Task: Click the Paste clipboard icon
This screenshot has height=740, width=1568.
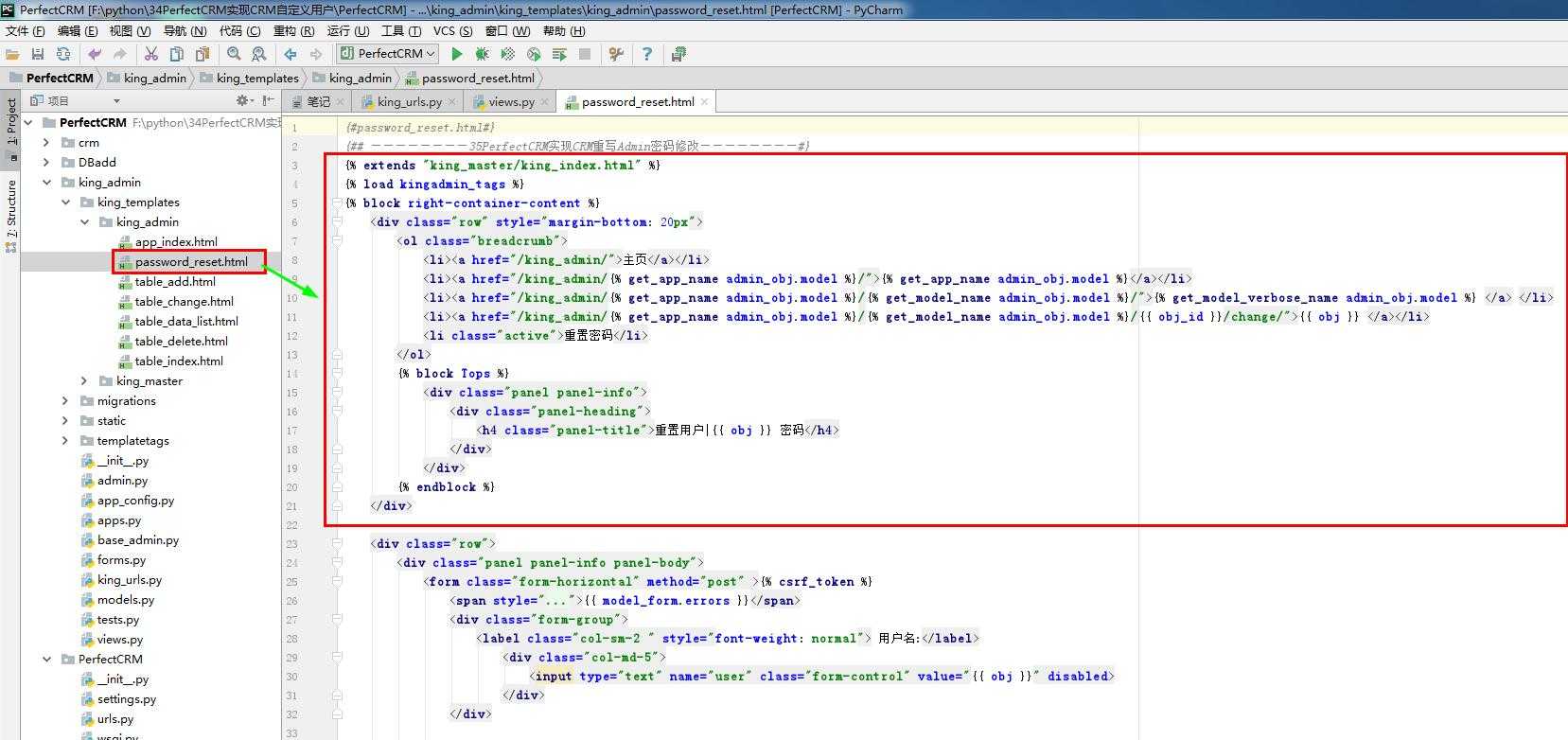Action: 202,54
